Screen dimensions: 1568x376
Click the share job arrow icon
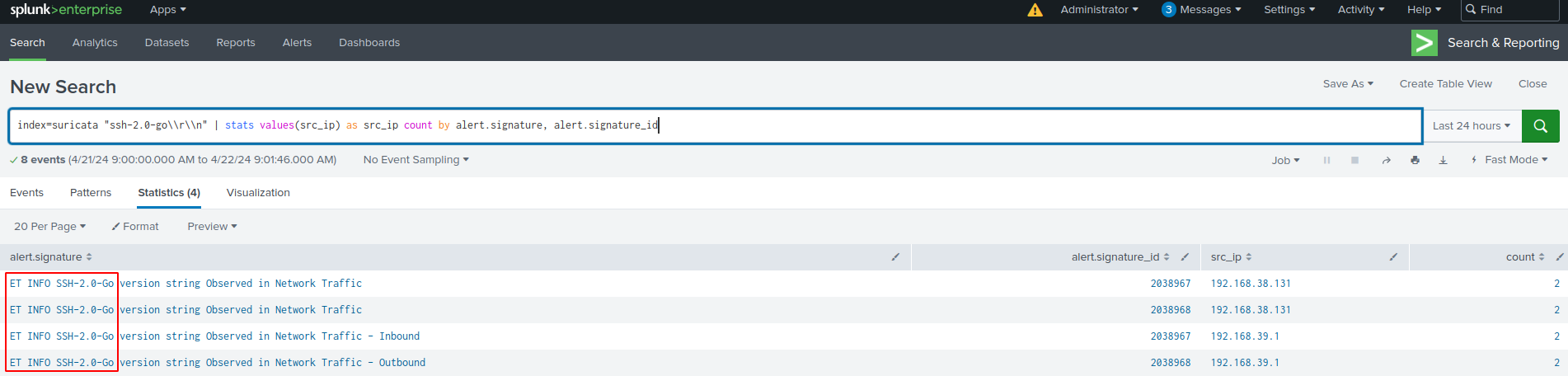[1386, 161]
